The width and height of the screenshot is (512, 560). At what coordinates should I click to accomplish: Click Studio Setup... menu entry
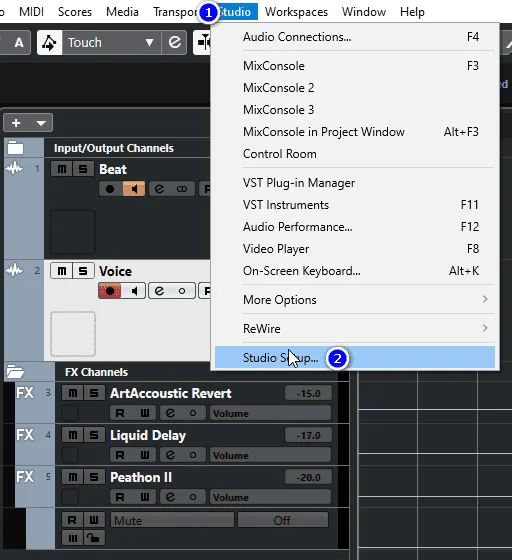click(x=355, y=358)
